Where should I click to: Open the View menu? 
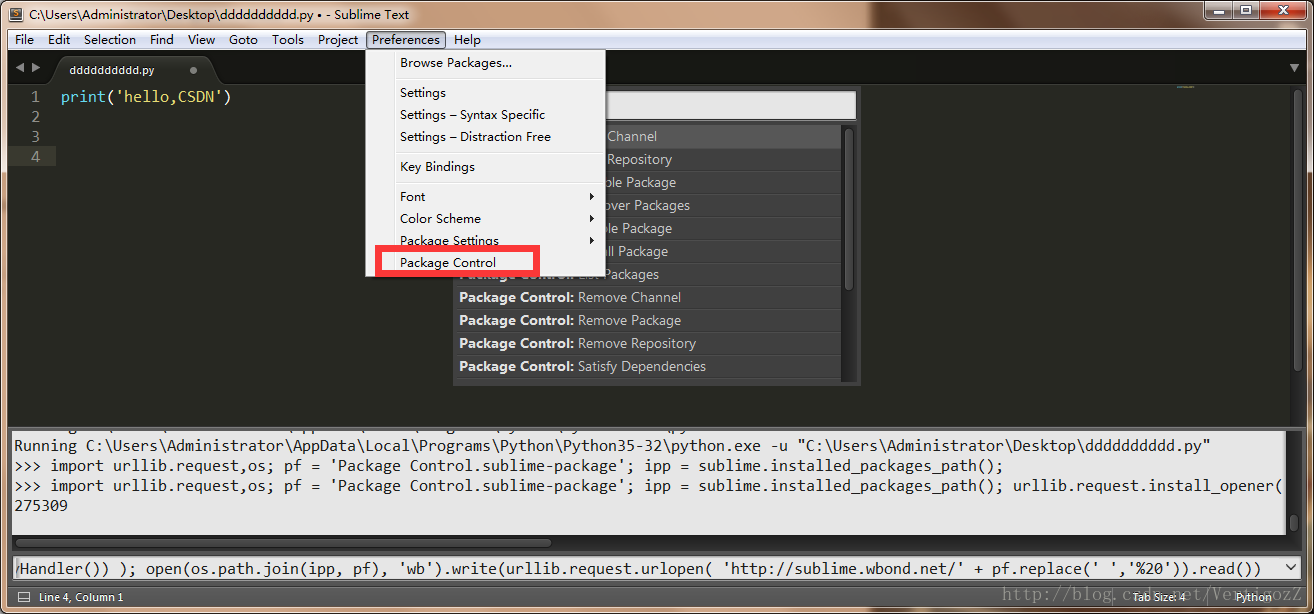(x=201, y=40)
